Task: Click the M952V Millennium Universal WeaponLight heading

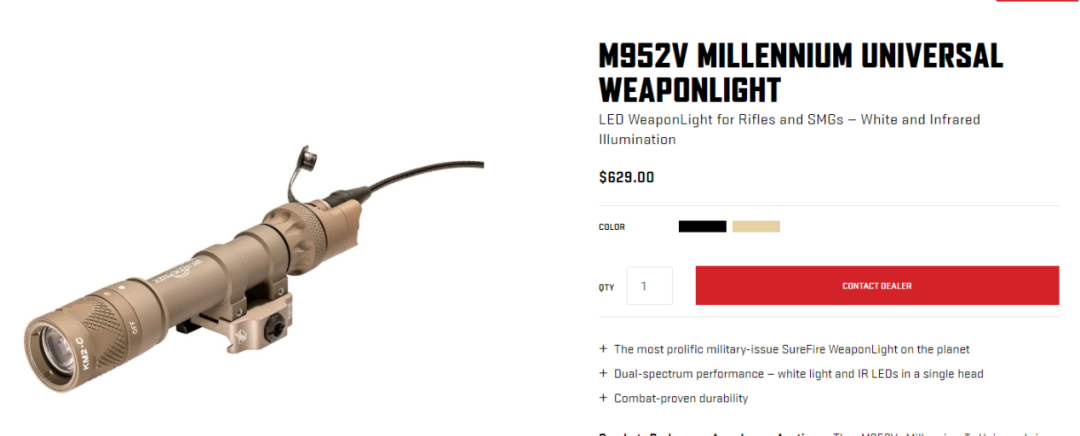Action: 800,73
